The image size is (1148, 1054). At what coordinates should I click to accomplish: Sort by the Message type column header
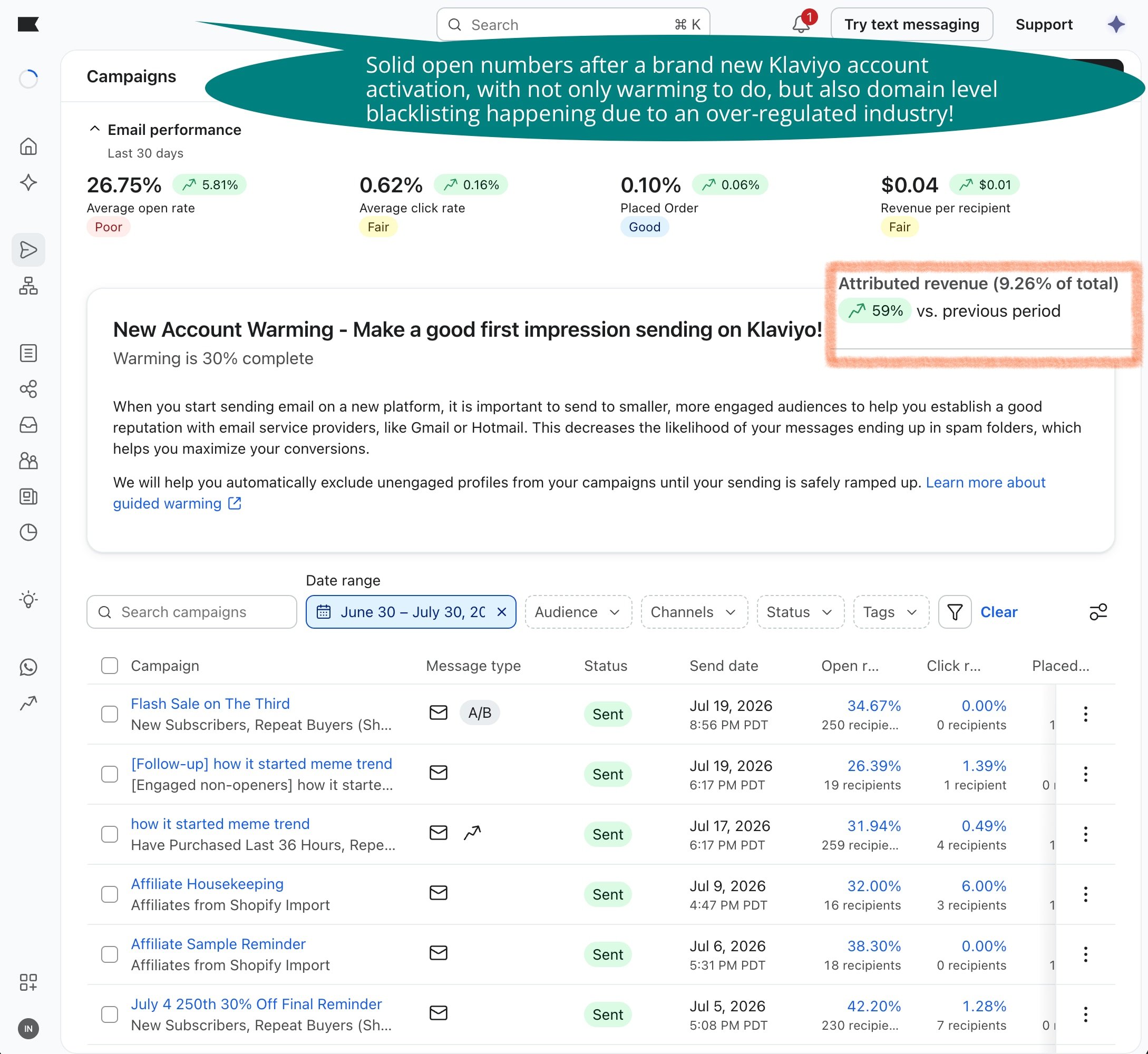pos(473,666)
